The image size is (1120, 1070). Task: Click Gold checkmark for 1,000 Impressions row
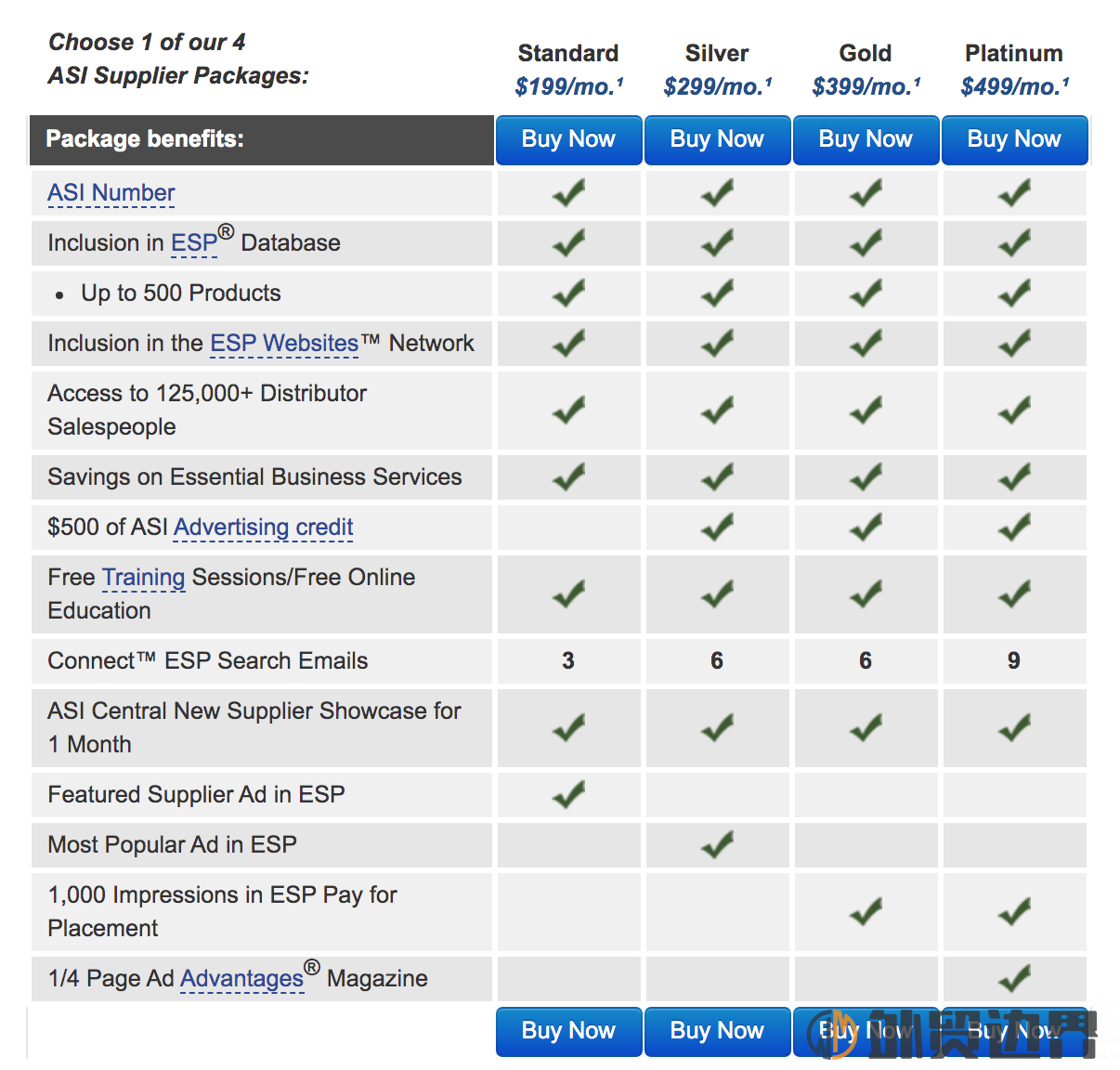click(866, 911)
